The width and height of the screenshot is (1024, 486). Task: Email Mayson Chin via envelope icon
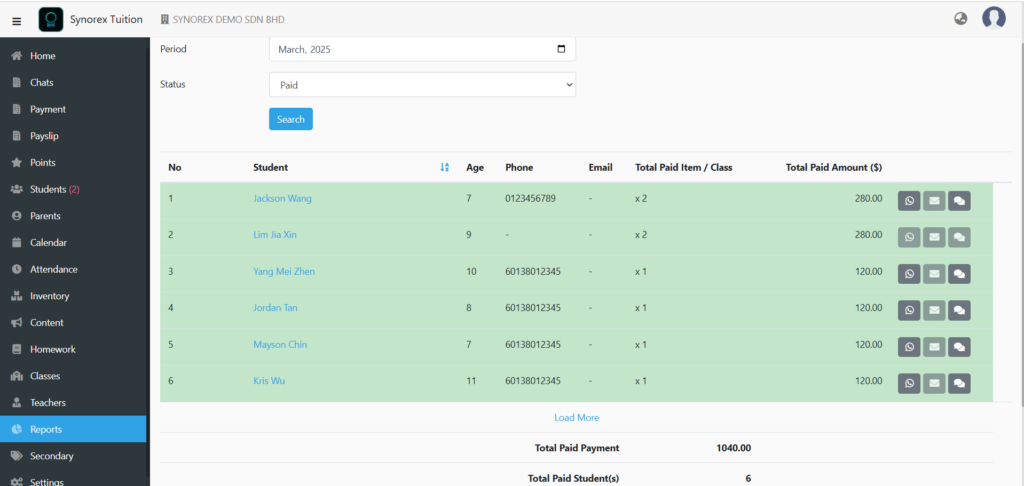click(934, 347)
